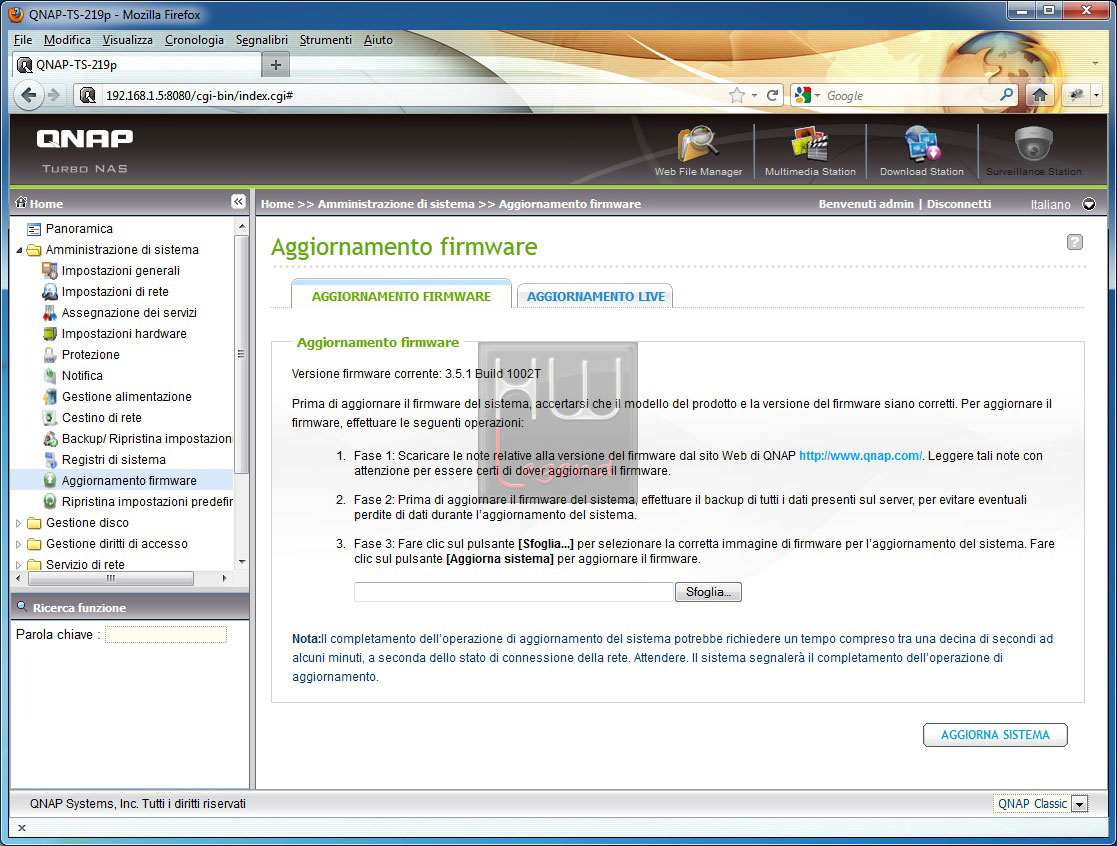Click the Home icon in sidebar header
Screen dimensions: 1117x846
click(x=21, y=203)
